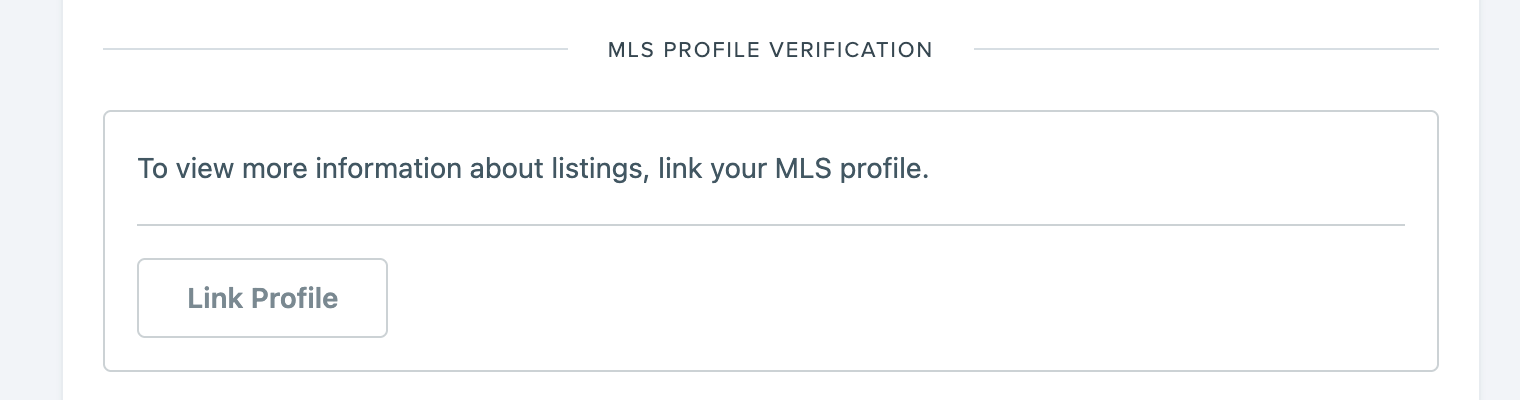
Task: Click the gray page margin on the right
Action: pyautogui.click(x=1499, y=200)
